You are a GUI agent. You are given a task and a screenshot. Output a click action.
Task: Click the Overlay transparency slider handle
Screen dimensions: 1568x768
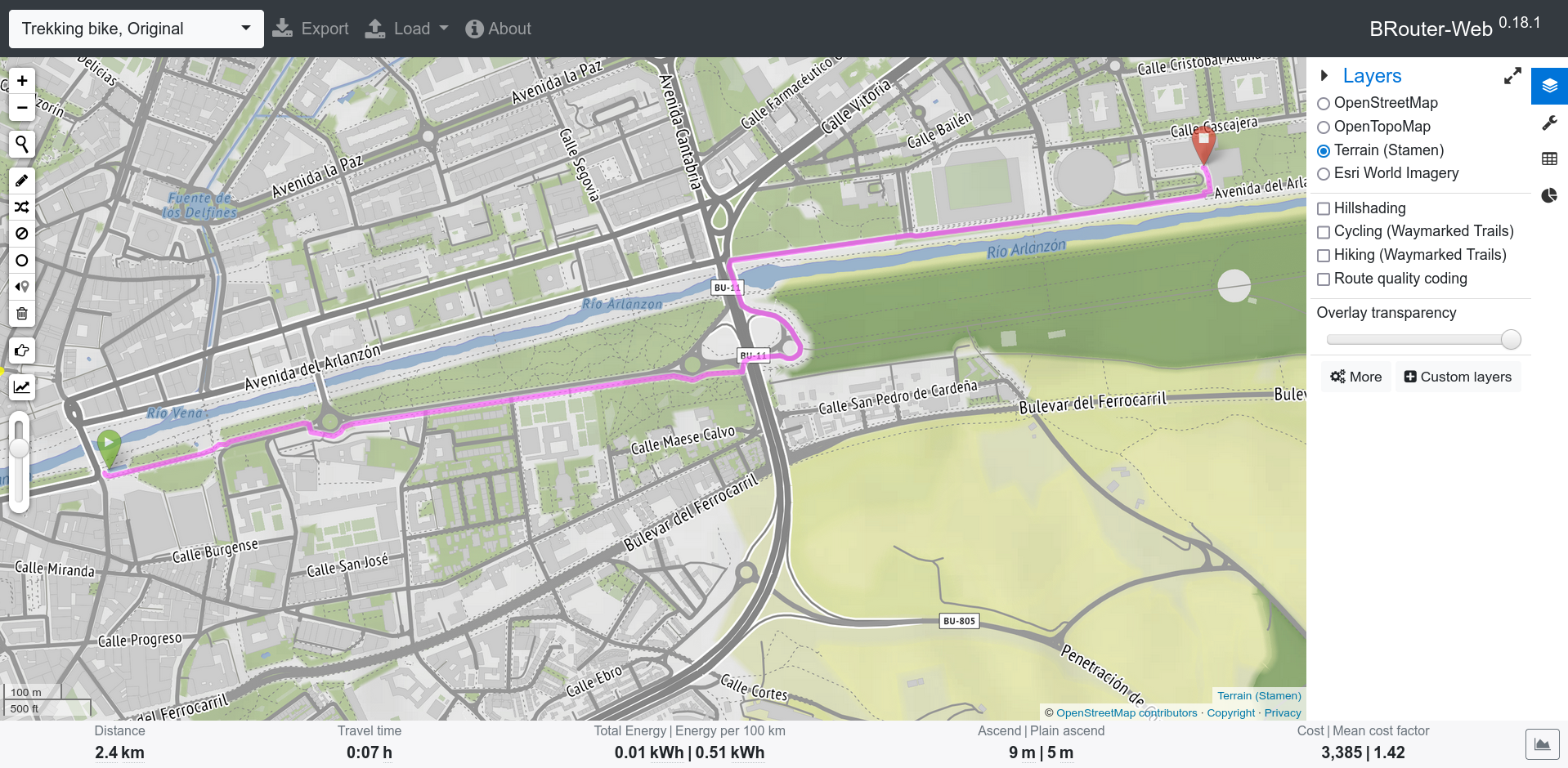[x=1511, y=339]
